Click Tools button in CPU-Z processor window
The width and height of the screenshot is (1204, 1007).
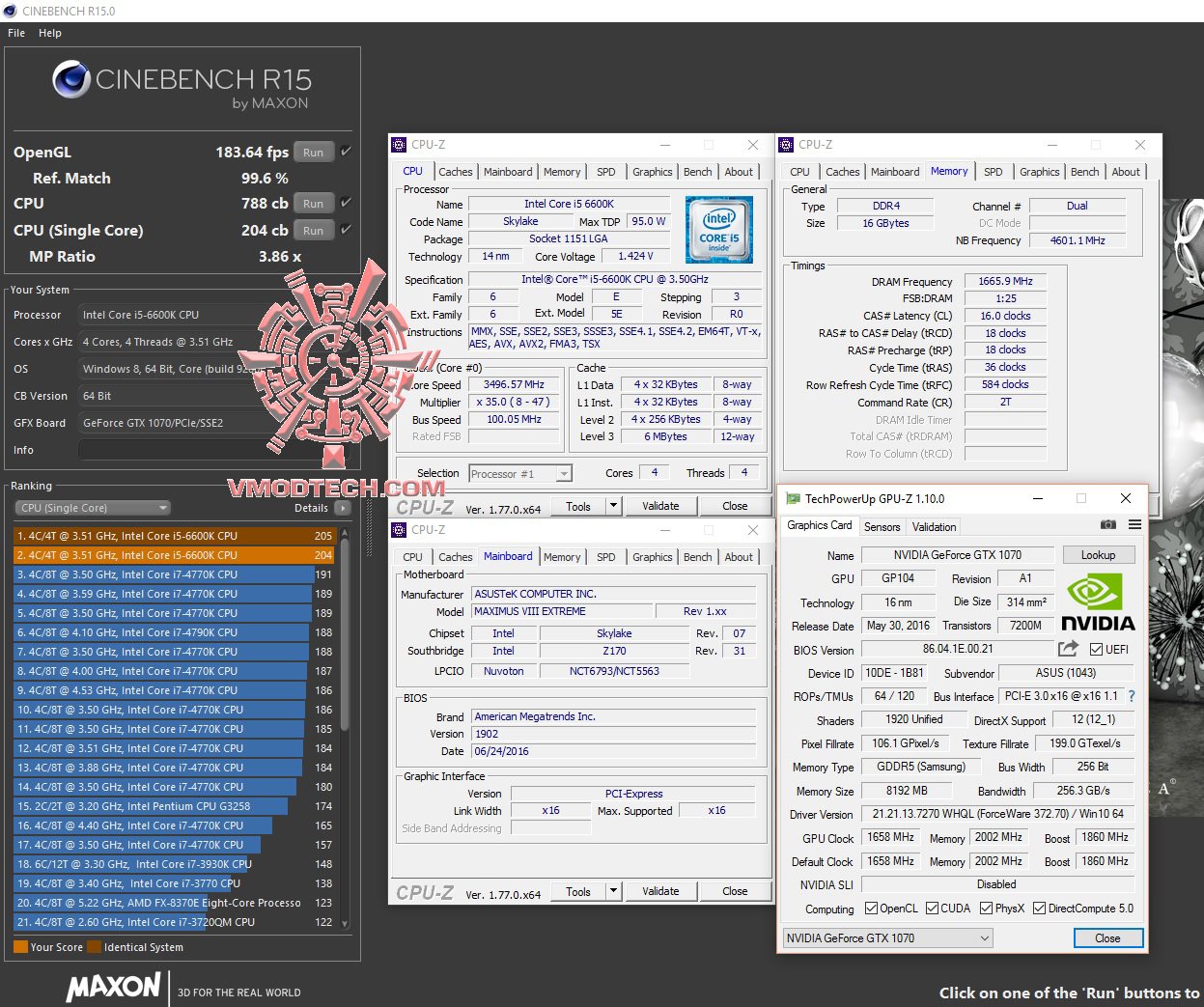pyautogui.click(x=578, y=506)
